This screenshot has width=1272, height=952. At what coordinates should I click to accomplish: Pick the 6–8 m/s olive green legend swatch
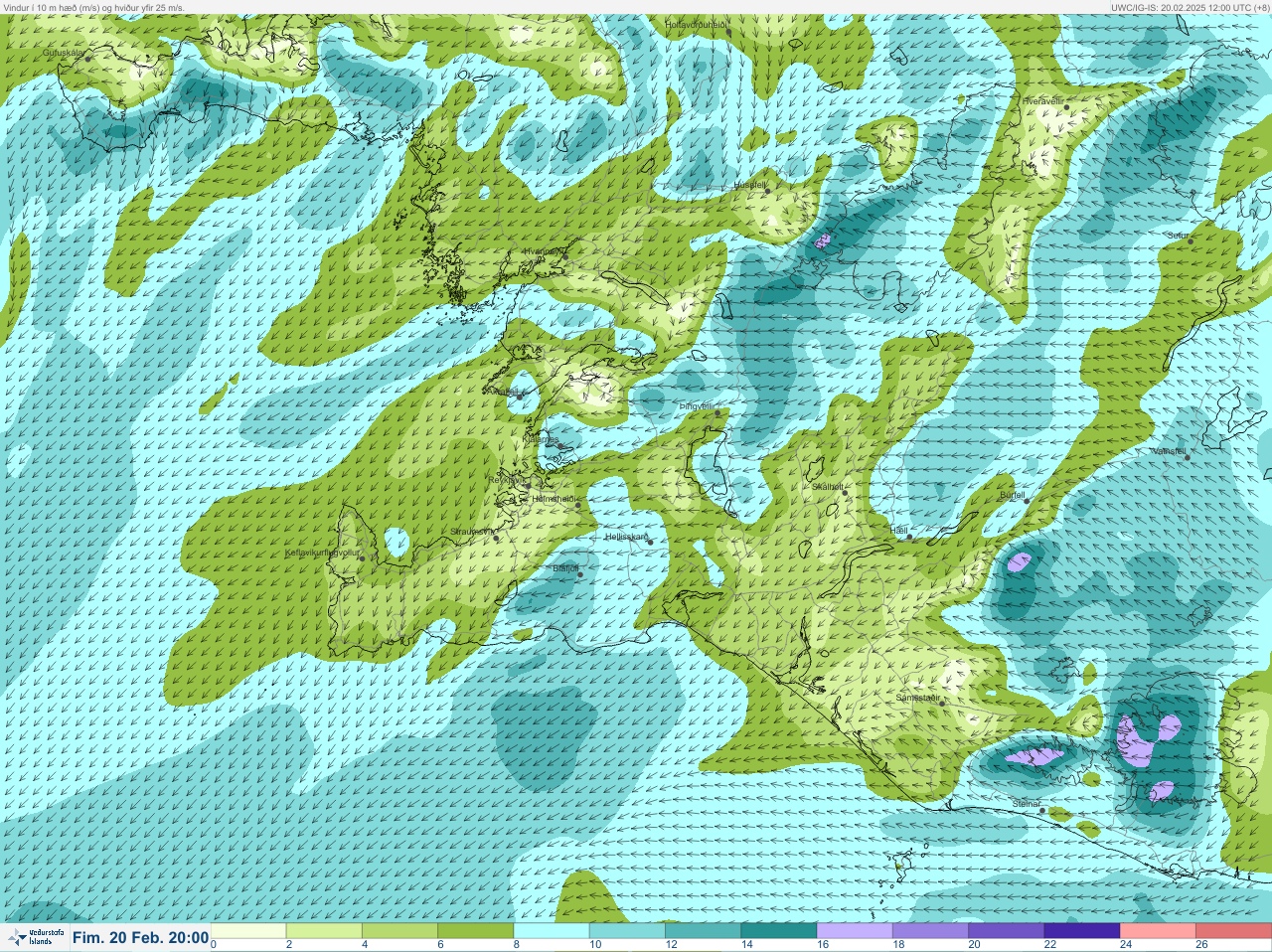pyautogui.click(x=475, y=930)
